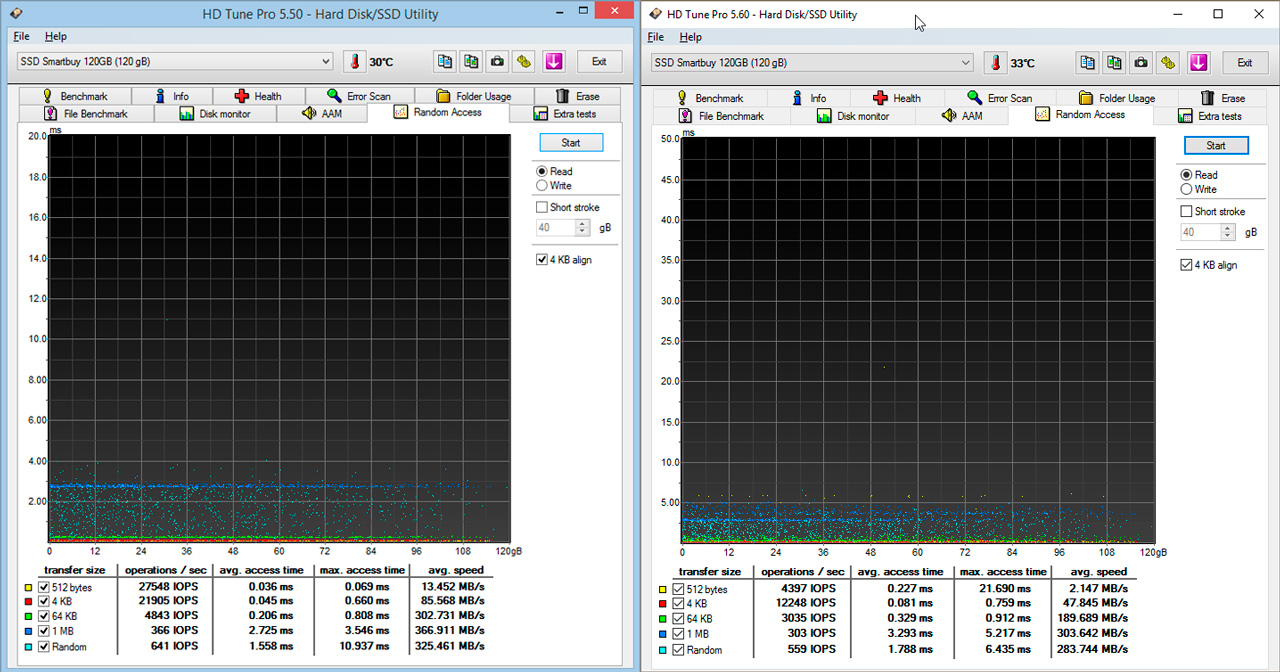1280x672 pixels.
Task: Click the blue 1 MB color swatch in HD Tune 5.50
Action: (27, 631)
